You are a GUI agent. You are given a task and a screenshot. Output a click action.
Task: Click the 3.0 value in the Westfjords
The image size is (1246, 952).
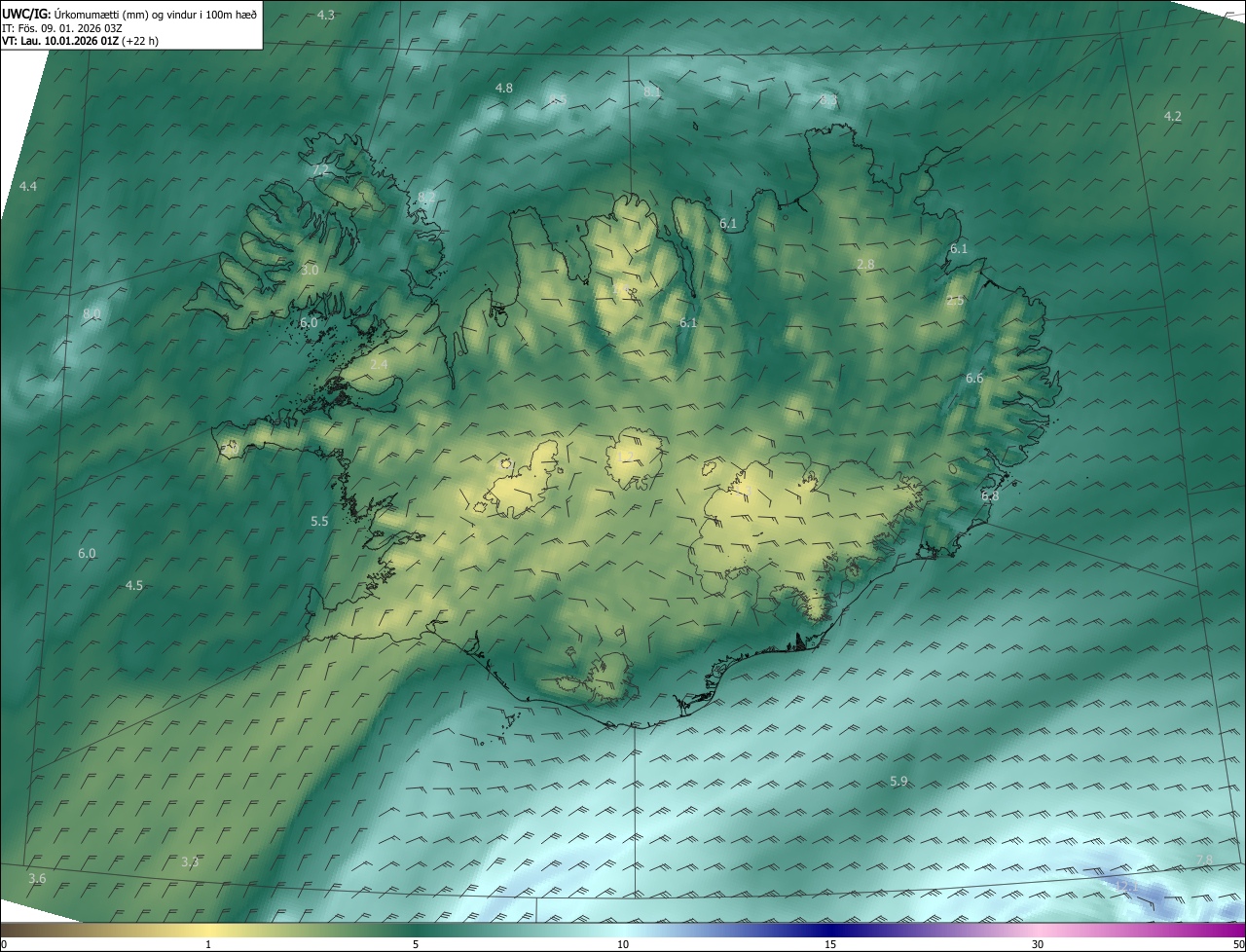pos(310,270)
